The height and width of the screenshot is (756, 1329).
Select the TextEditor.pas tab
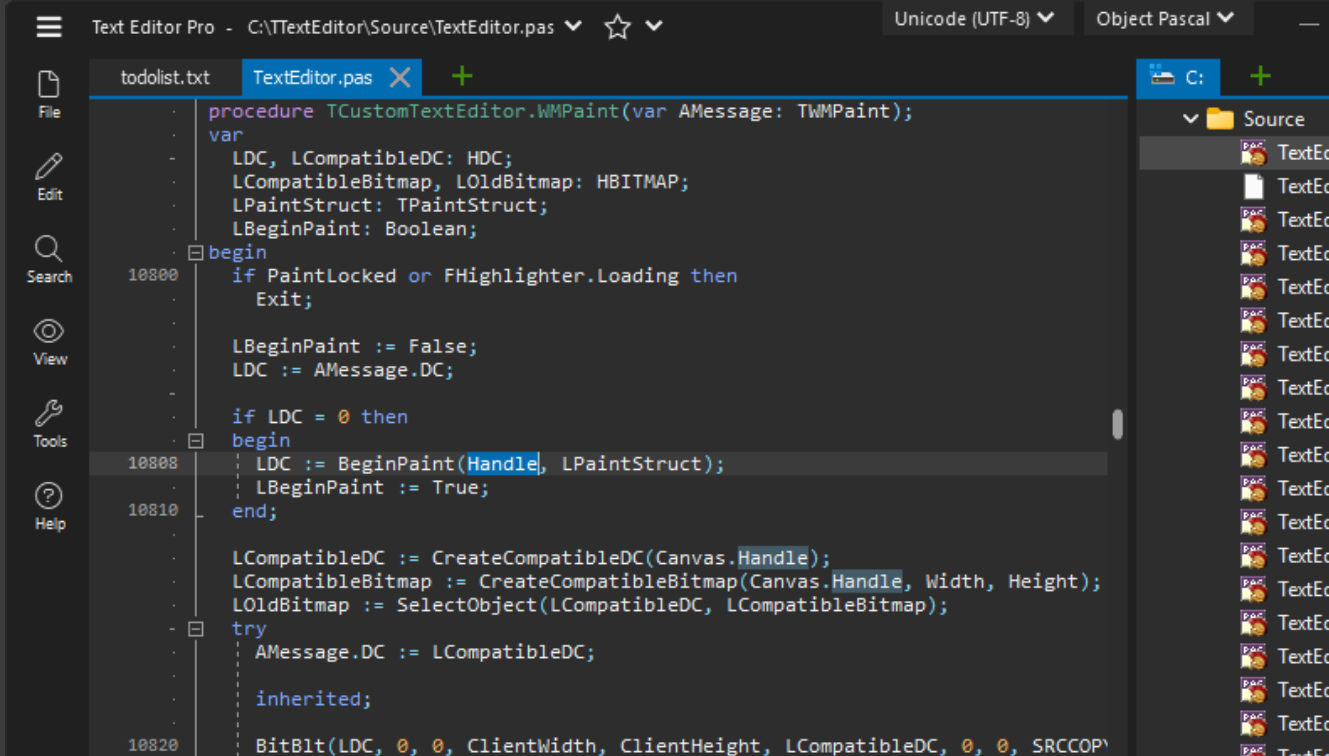click(x=310, y=77)
